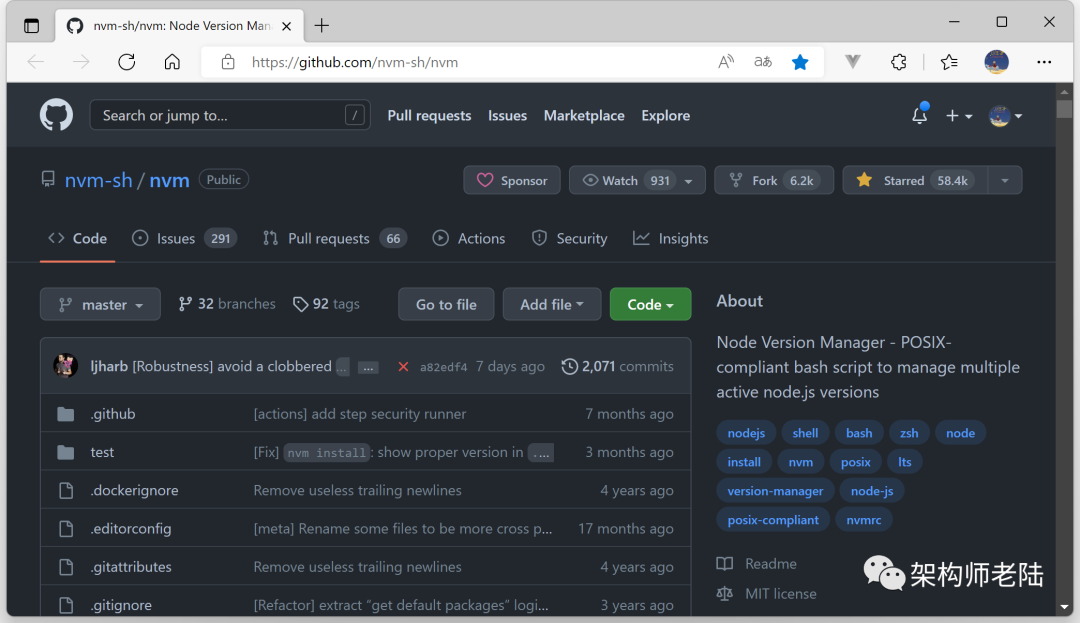Open the commit history clock icon

pos(570,366)
